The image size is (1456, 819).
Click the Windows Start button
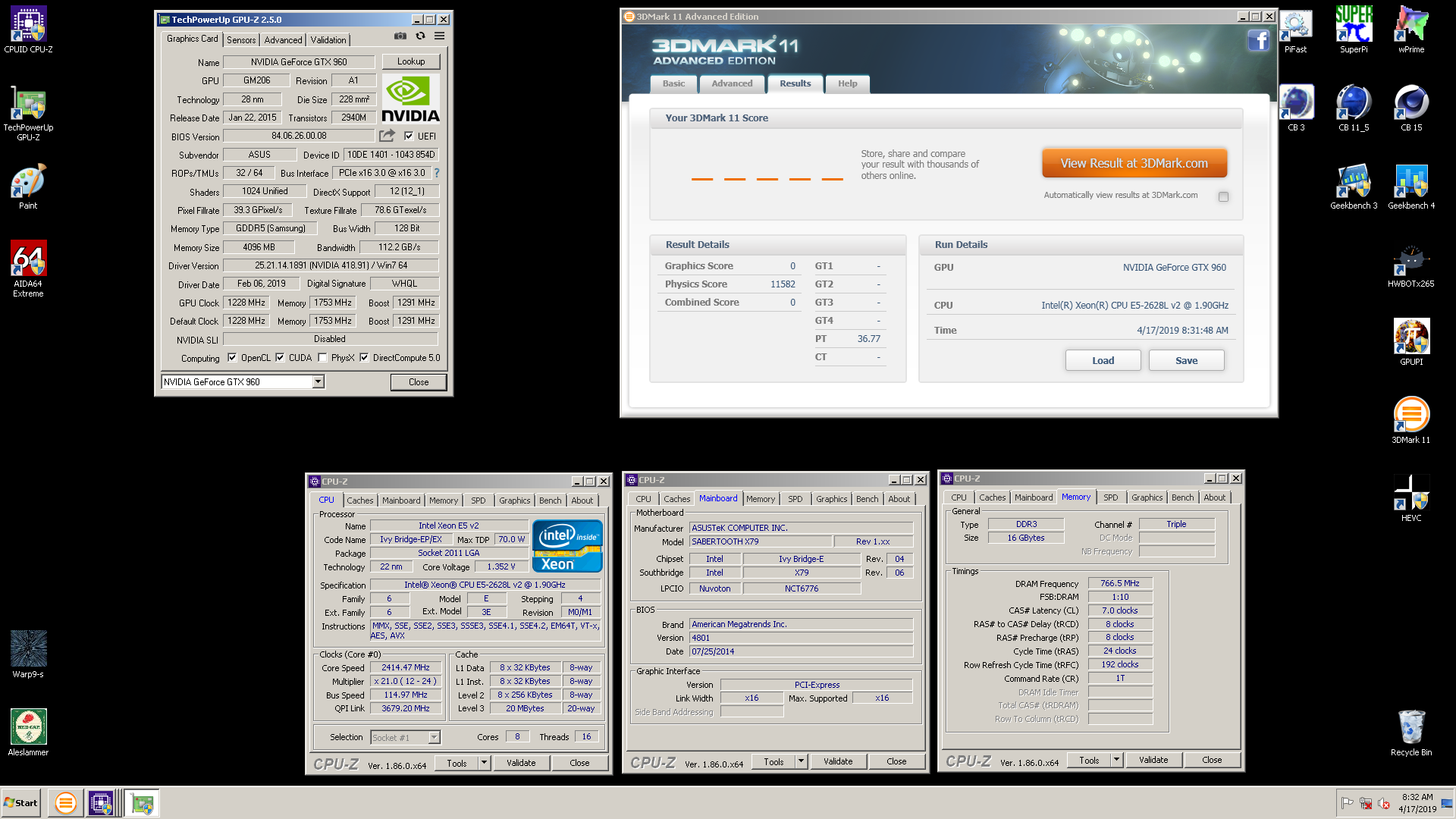tap(21, 803)
